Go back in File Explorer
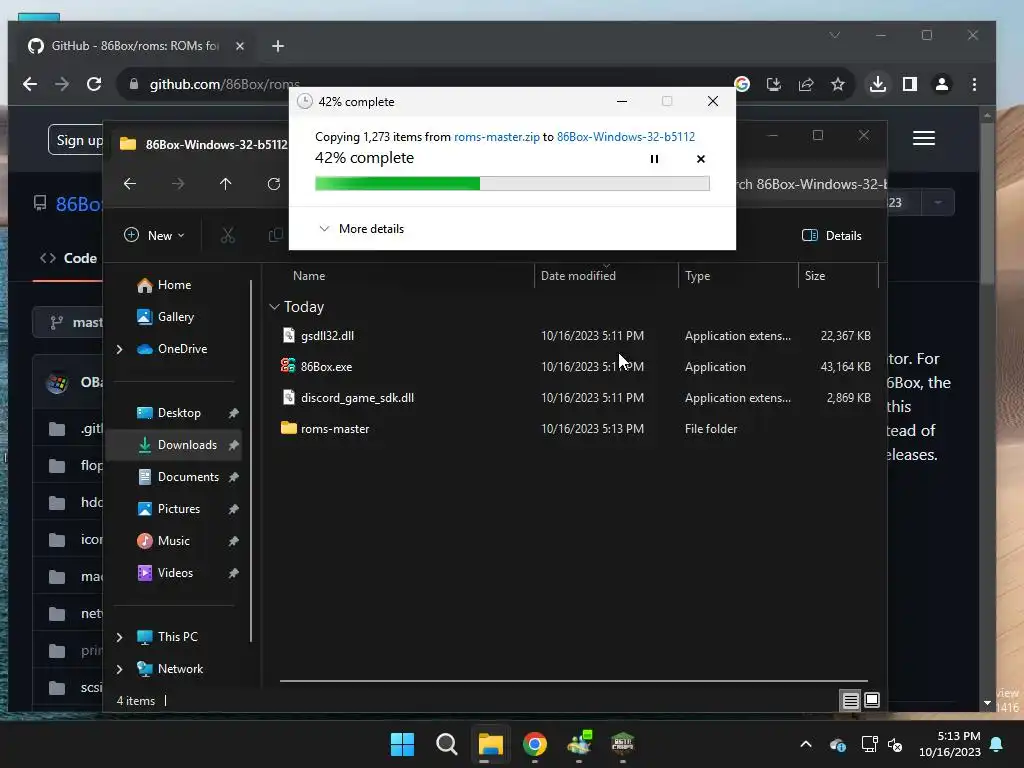Screen dimensions: 1024x768 coord(130,184)
